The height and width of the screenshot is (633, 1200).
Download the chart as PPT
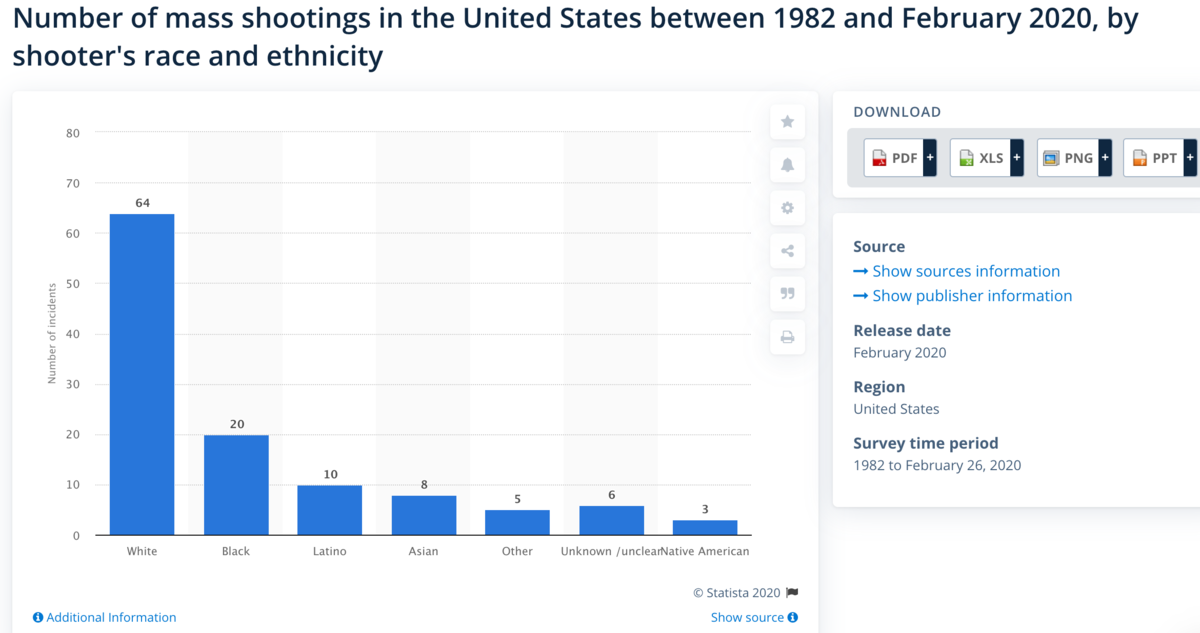1153,158
